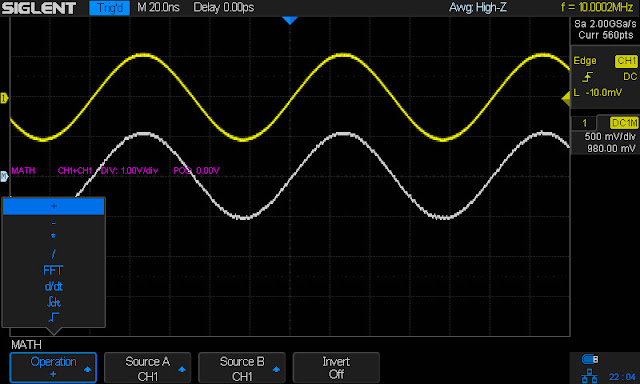640x384 pixels.
Task: Click the 22:04 clock display
Action: pos(622,376)
